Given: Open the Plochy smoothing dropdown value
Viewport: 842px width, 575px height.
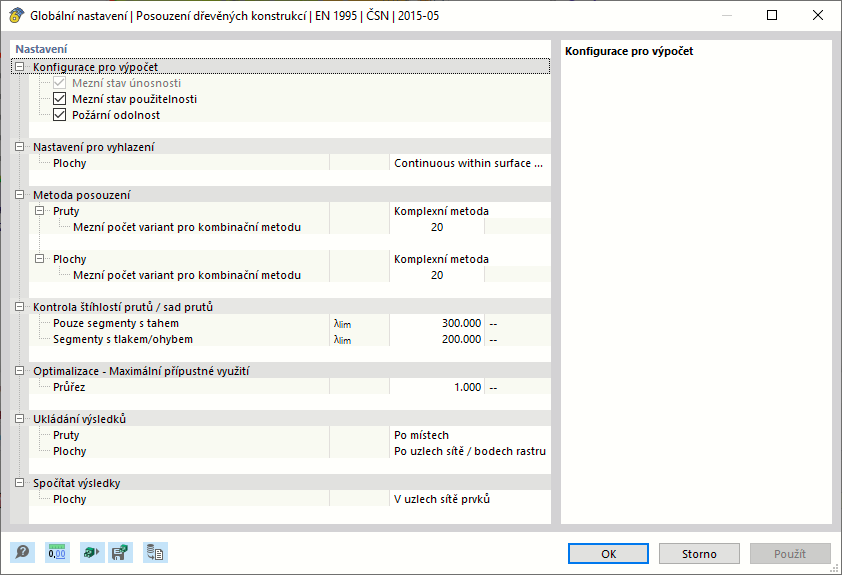Looking at the screenshot, I should [469, 163].
